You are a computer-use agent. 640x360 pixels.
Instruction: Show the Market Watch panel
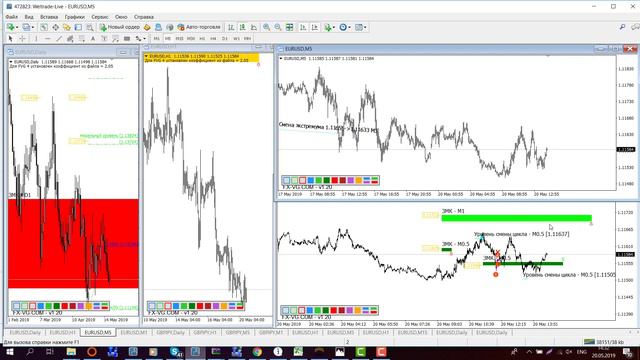coord(44,27)
